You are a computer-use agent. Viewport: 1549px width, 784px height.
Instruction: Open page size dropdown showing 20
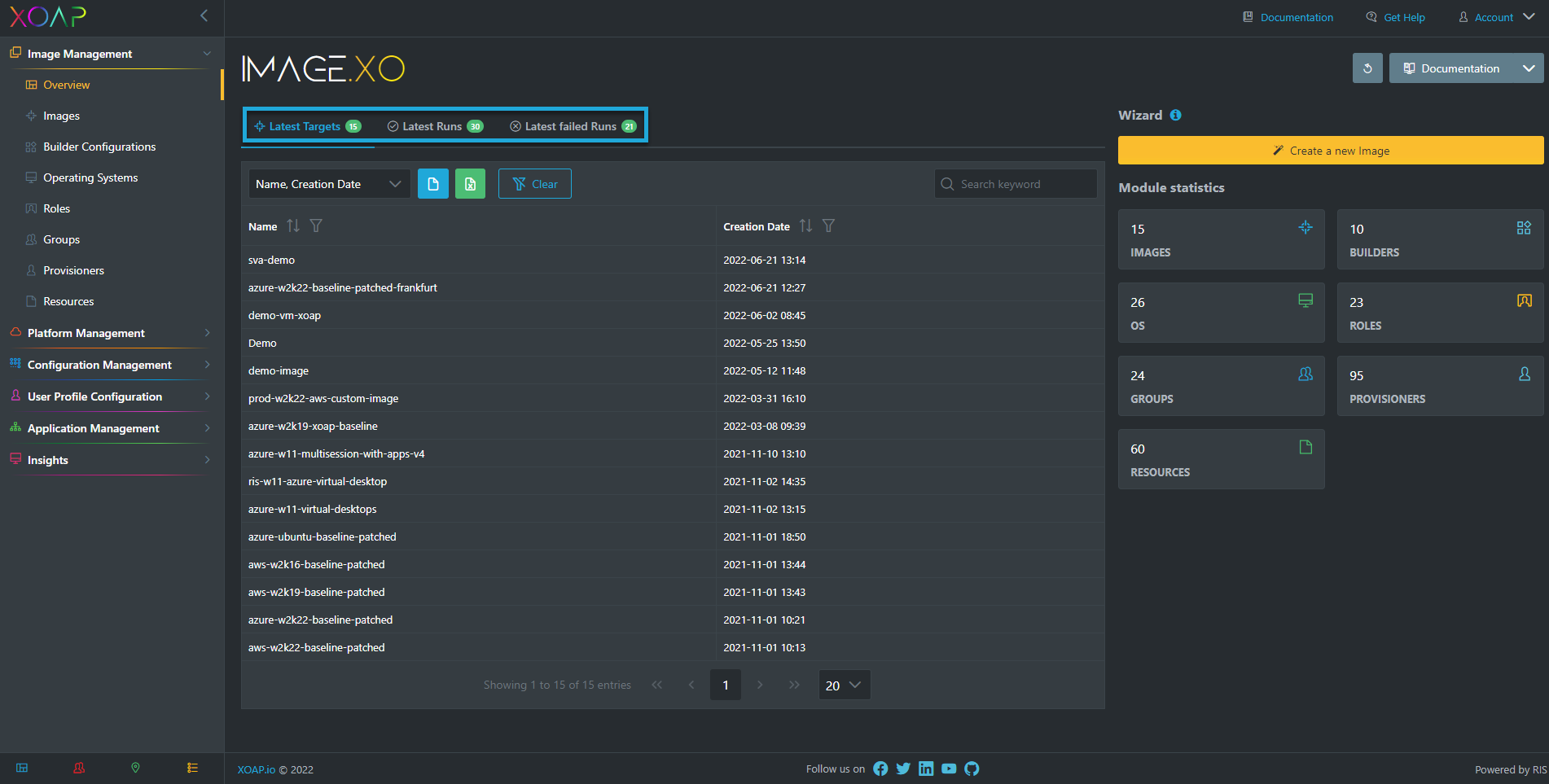click(x=844, y=685)
